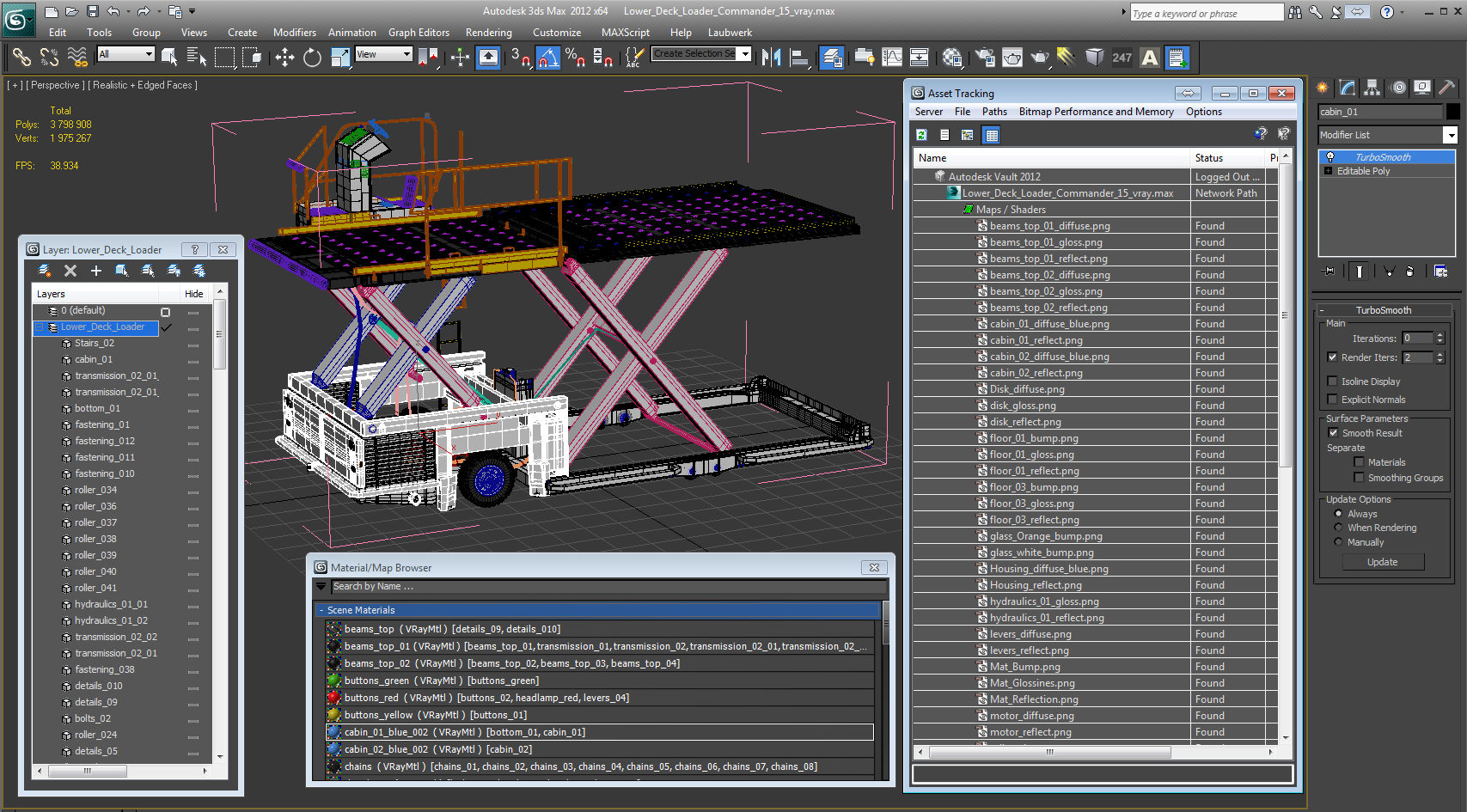Click Save File icon in quick access toolbar
1467x812 pixels.
coord(92,11)
